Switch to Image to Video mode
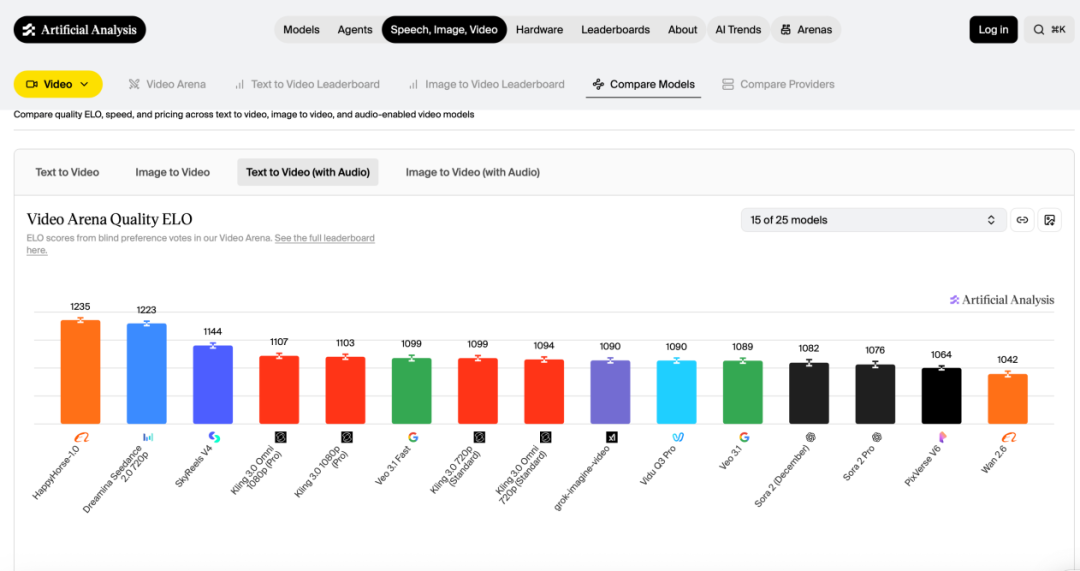Screen dimensions: 1080x571 172,172
